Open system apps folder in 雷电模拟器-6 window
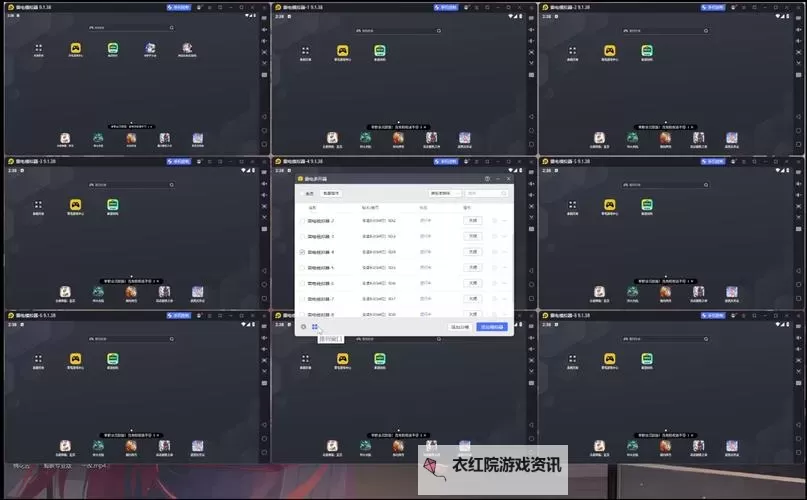 pos(39,359)
